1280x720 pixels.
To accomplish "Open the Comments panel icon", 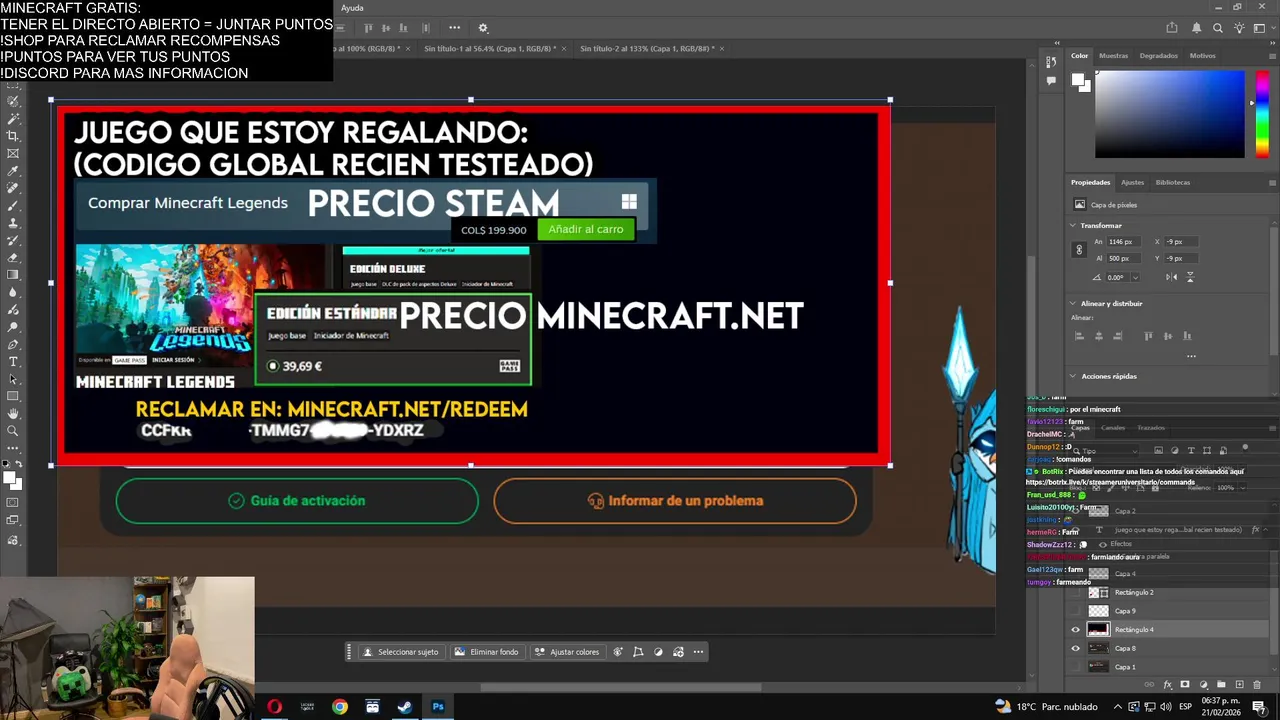I will [x=1051, y=81].
